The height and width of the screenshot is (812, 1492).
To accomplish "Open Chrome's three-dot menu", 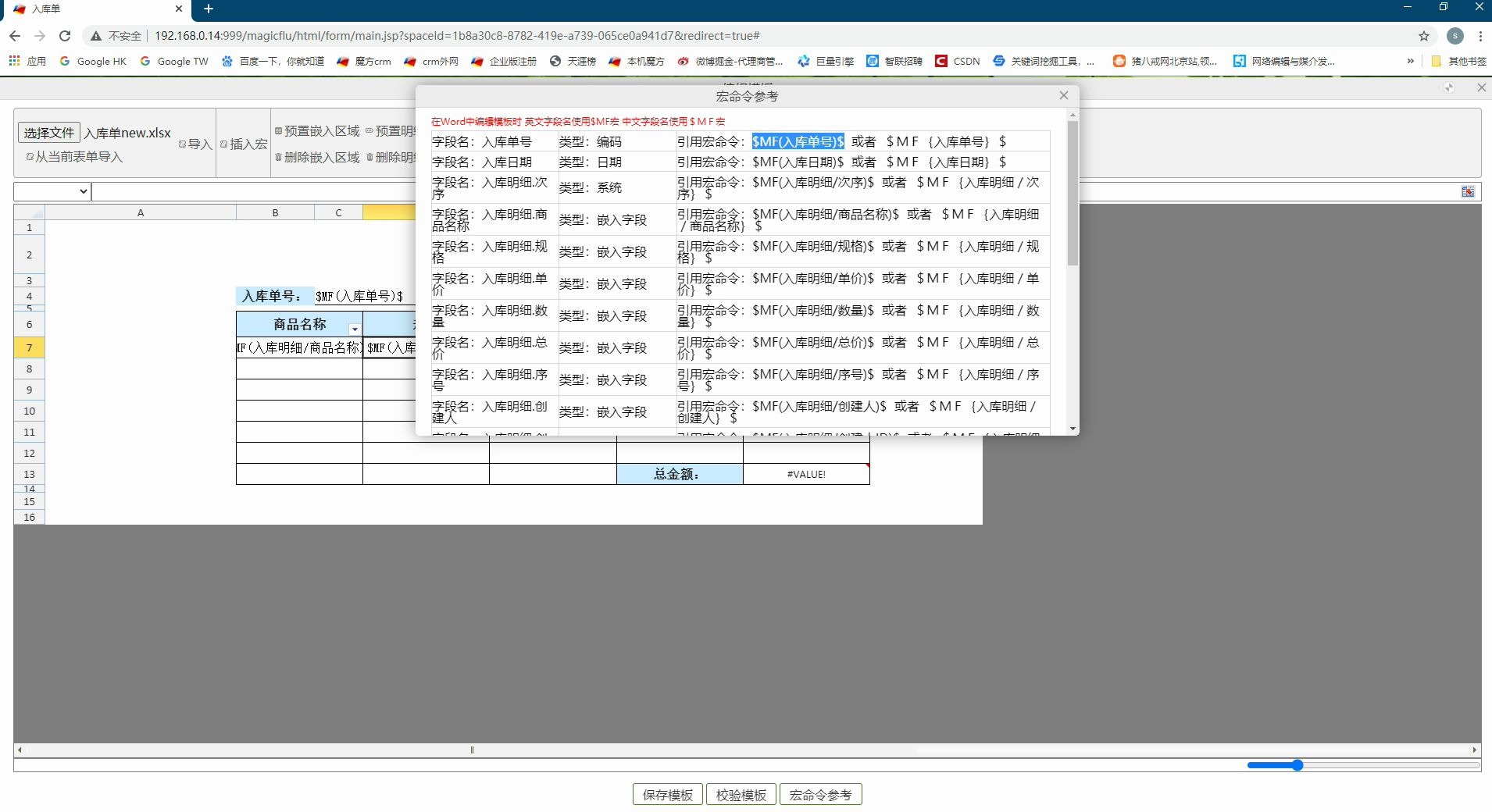I will pos(1480,36).
